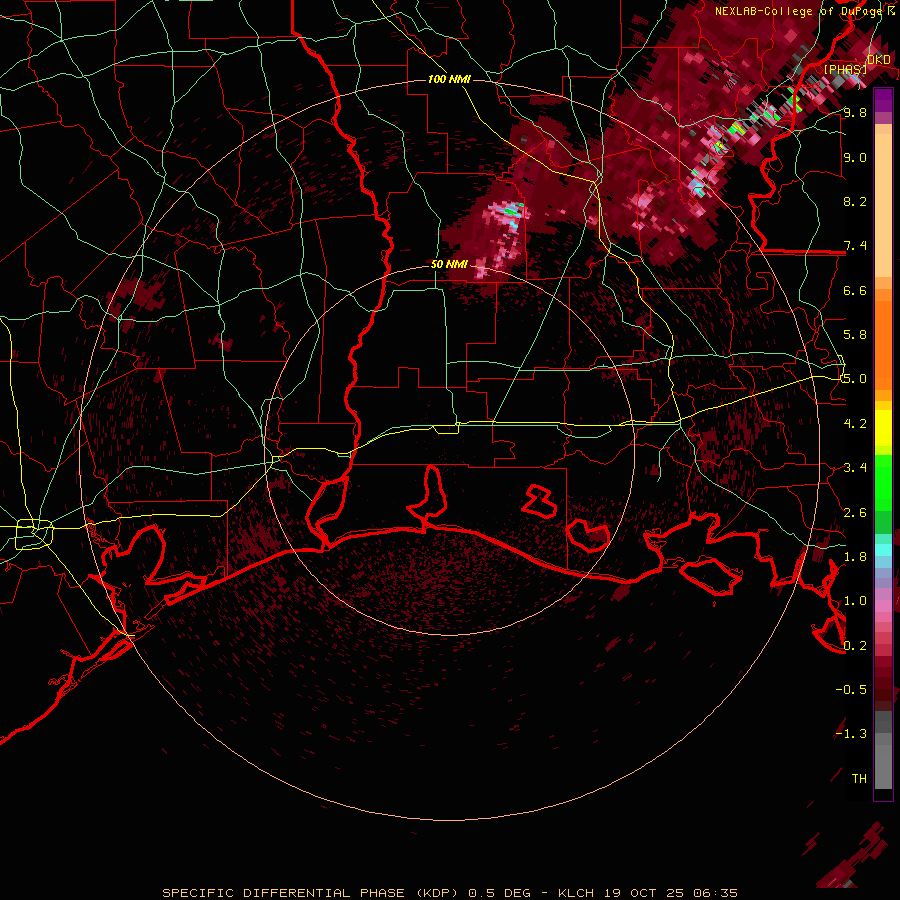900x900 pixels.
Task: Click the 50 NMI range ring label
Action: point(449,265)
